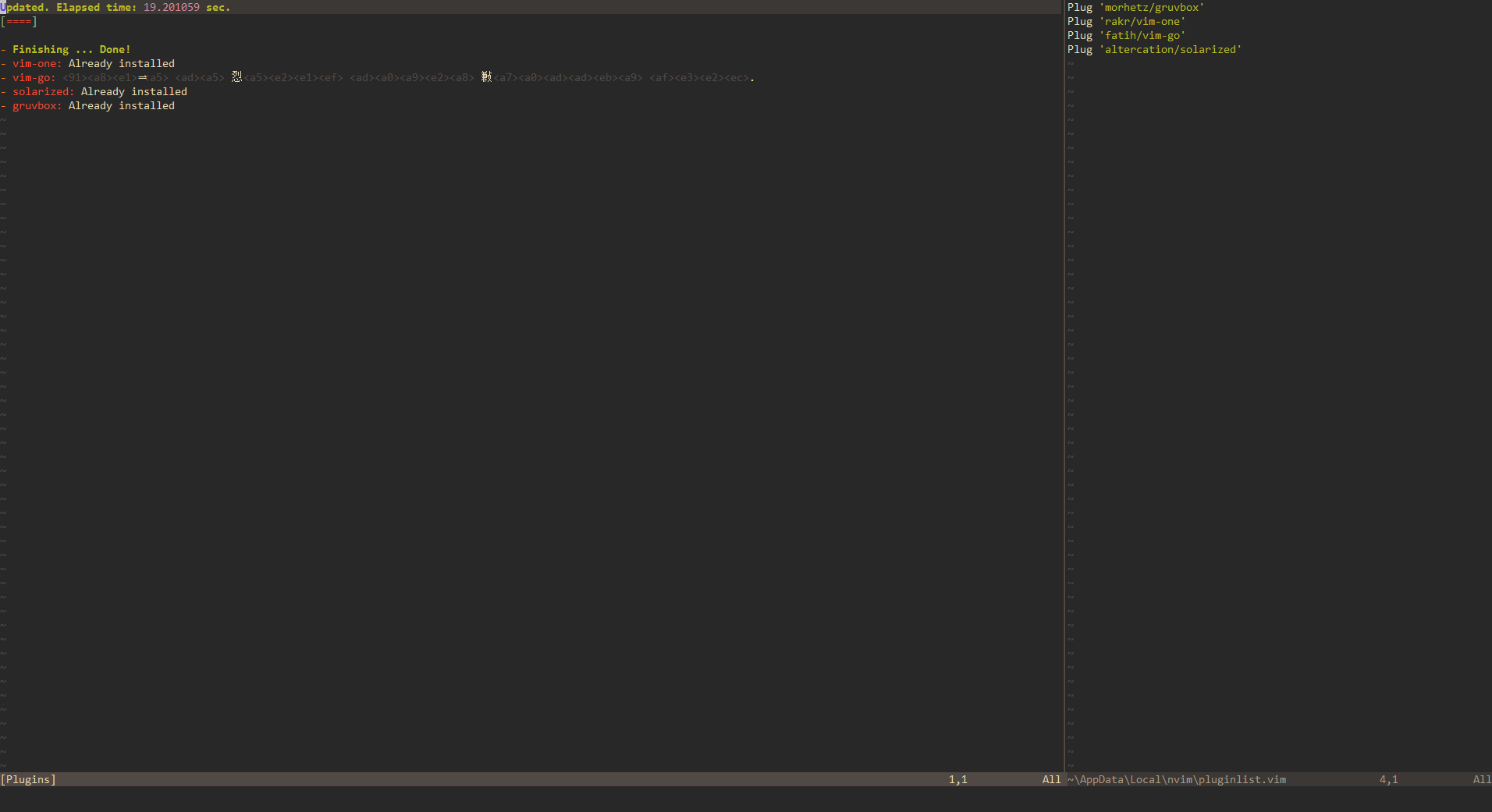This screenshot has width=1492, height=812.
Task: Click the 'All' scroll indicator on left statusline
Action: tap(1050, 779)
